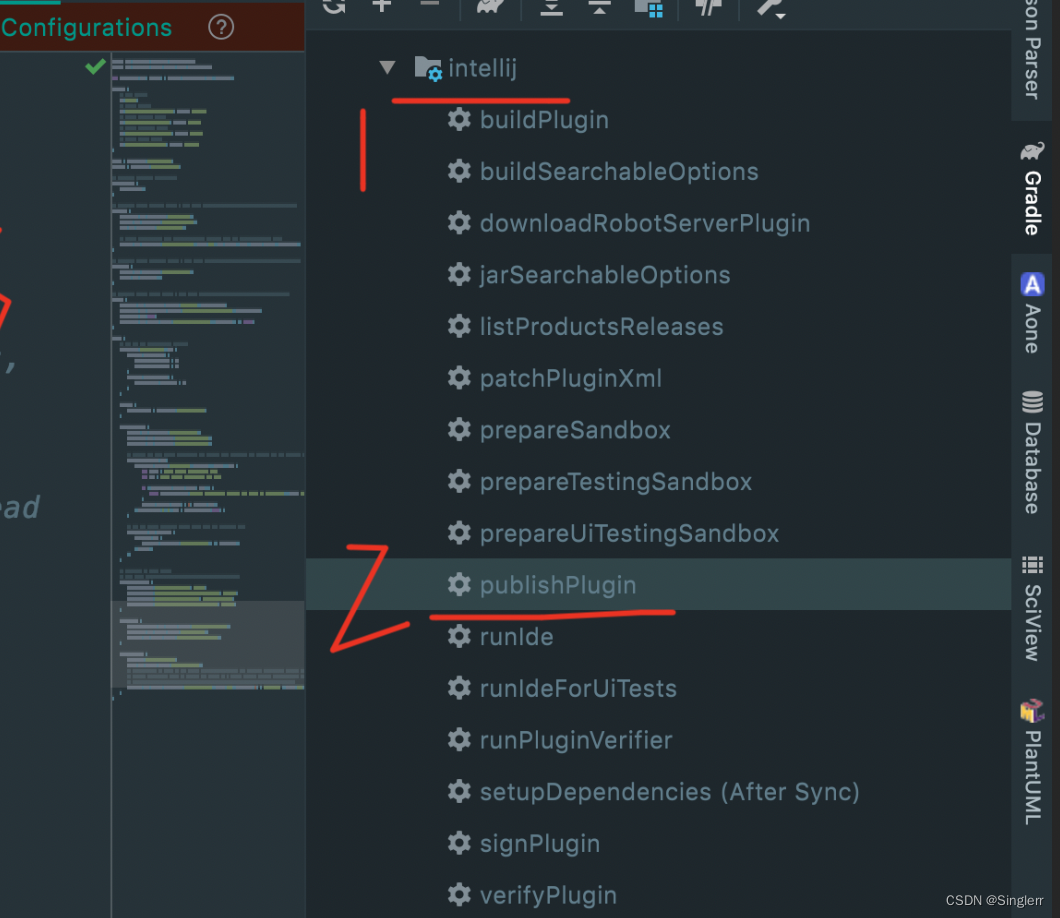Toggle offline mode in Gradle toolbar
This screenshot has width=1060, height=918.
click(708, 7)
